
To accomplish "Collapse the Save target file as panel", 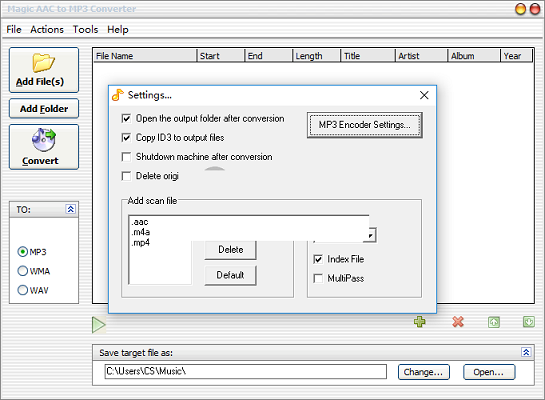I will (526, 352).
